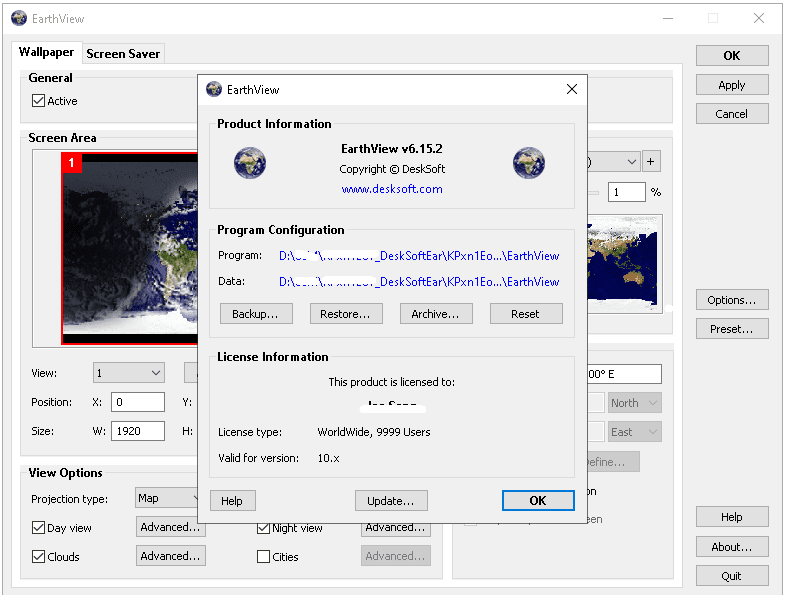Toggle the Clouds checkbox
Screen dimensions: 785x595
pyautogui.click(x=39, y=556)
